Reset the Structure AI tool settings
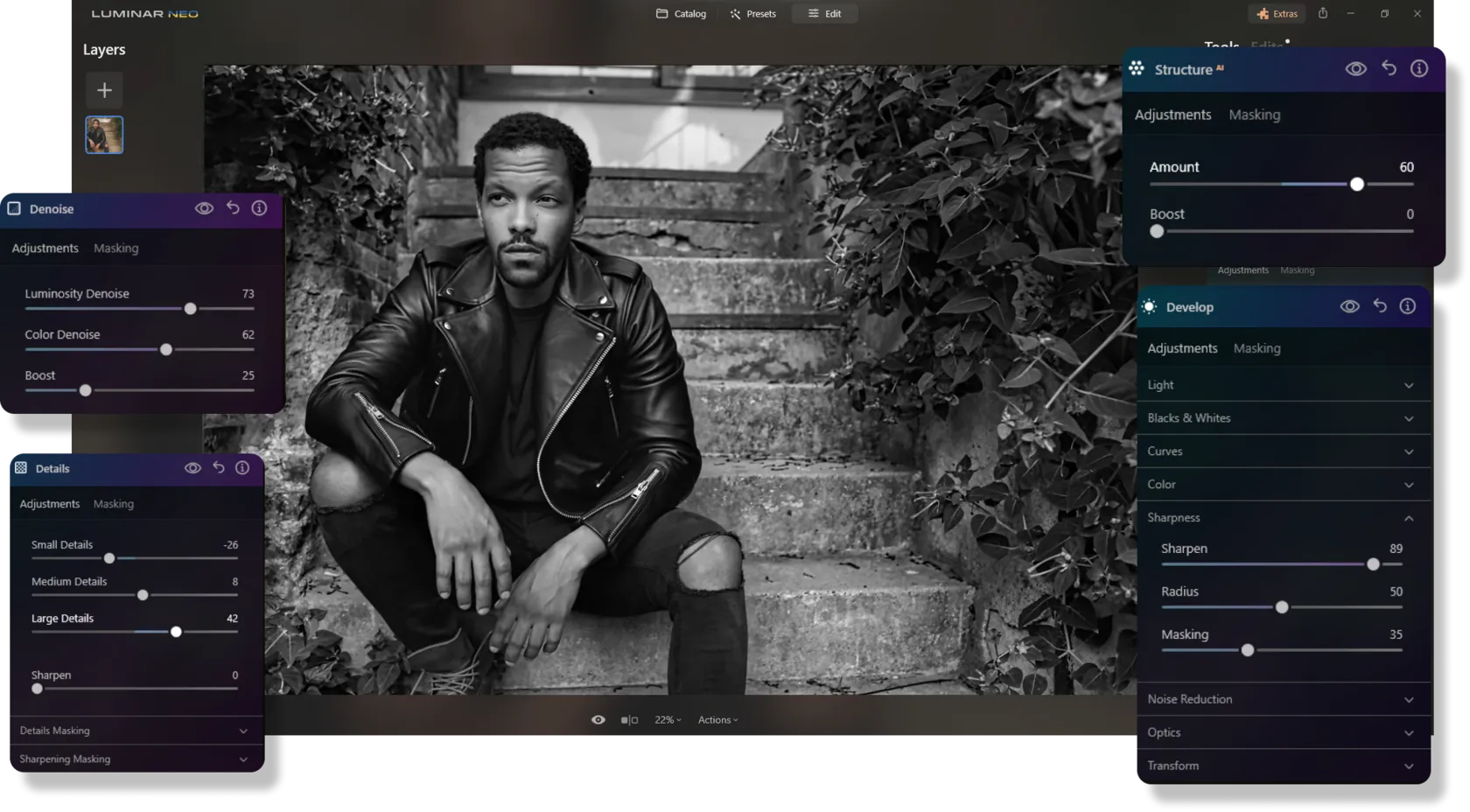Screen dimensions: 1470x812 click(1389, 68)
